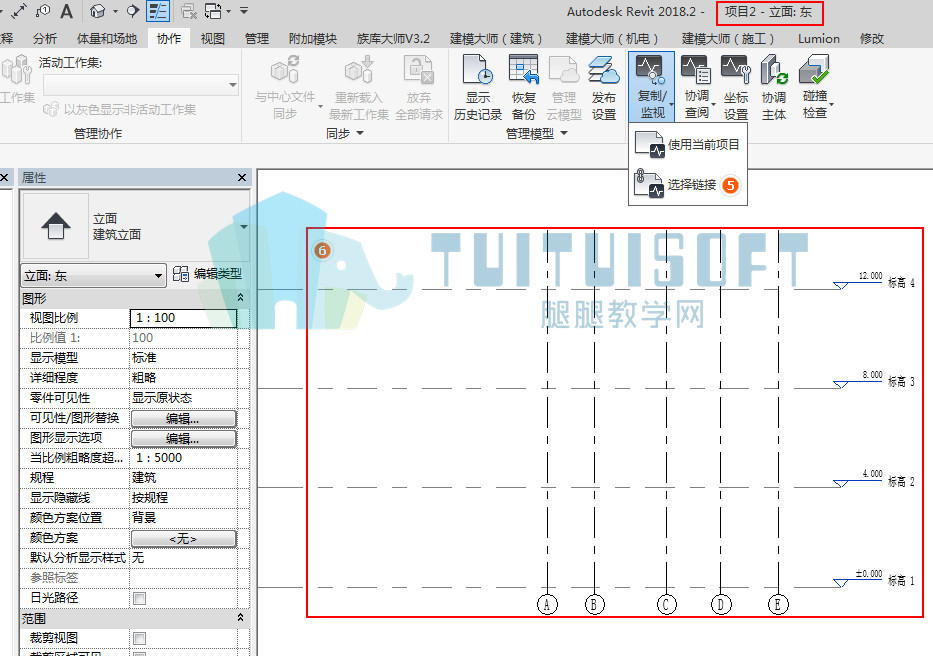Screen dimensions: 933x656
Task: Click the 复制/监视 ribbon button
Action: coord(652,86)
